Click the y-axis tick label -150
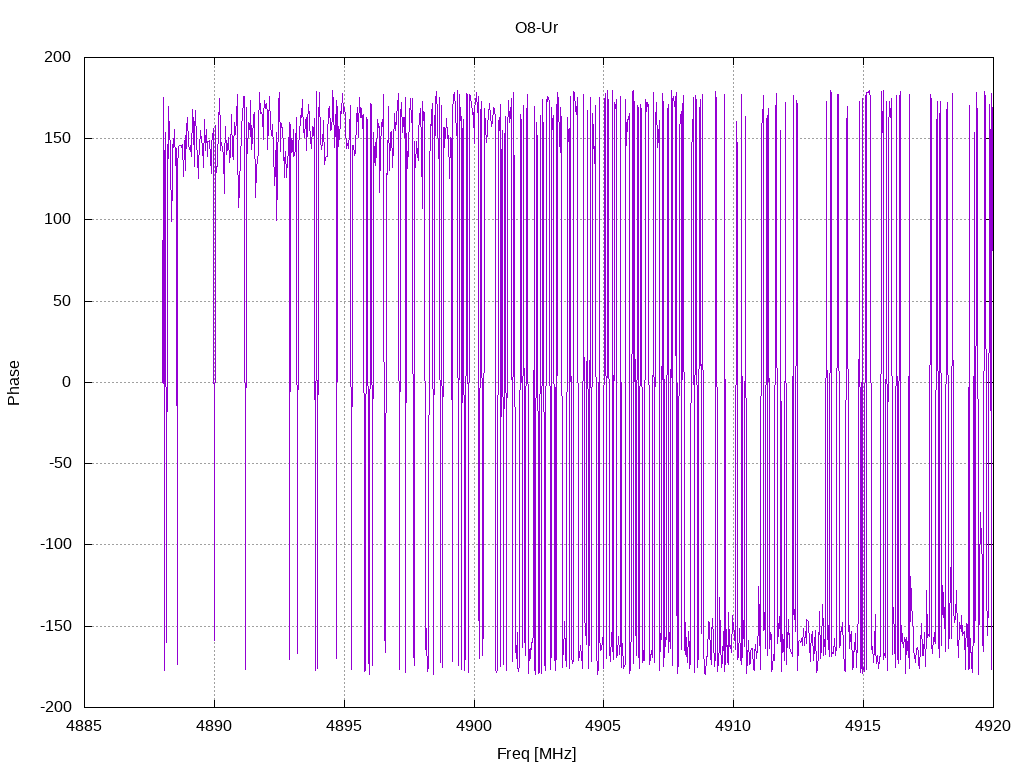This screenshot has height=768, width=1024. click(x=56, y=626)
